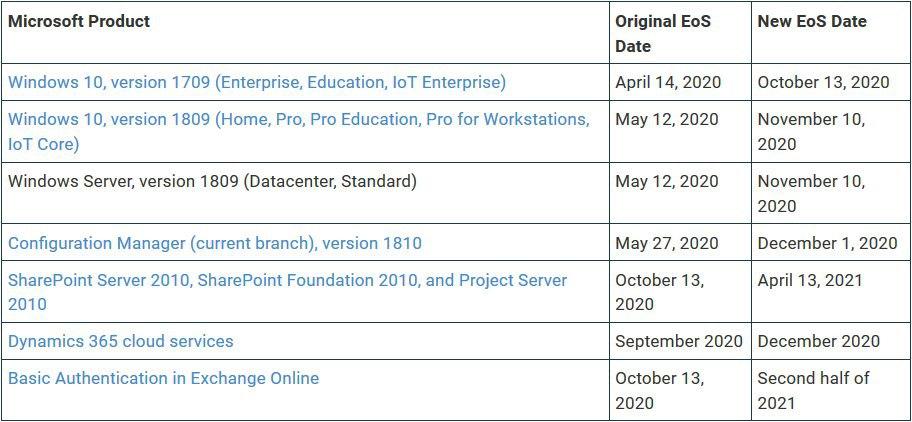Open the Dynamics 365 cloud services link
This screenshot has height=422, width=912.
[x=121, y=341]
